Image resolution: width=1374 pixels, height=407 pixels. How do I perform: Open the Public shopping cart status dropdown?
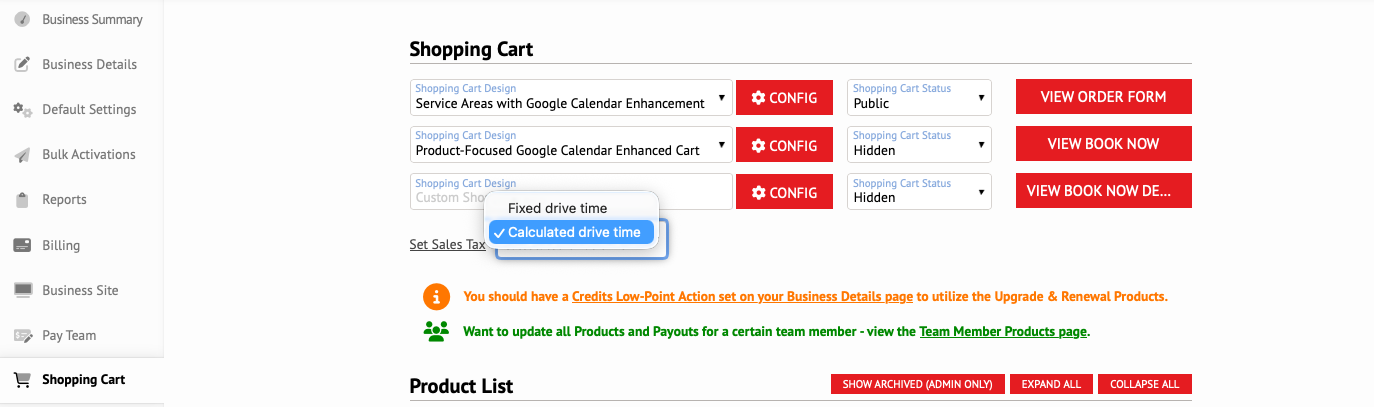(x=919, y=97)
